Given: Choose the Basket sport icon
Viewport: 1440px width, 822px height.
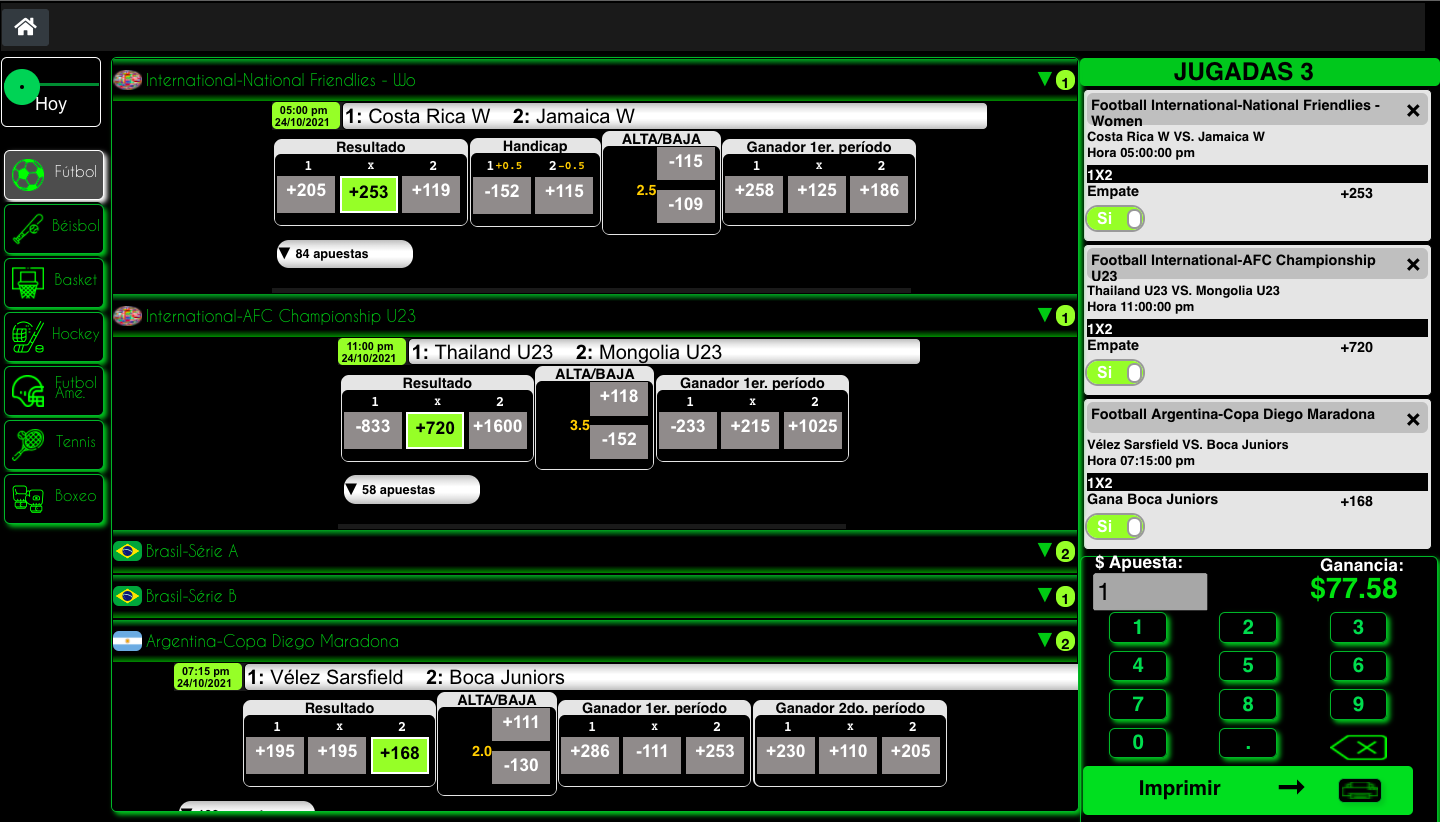Looking at the screenshot, I should [x=28, y=284].
